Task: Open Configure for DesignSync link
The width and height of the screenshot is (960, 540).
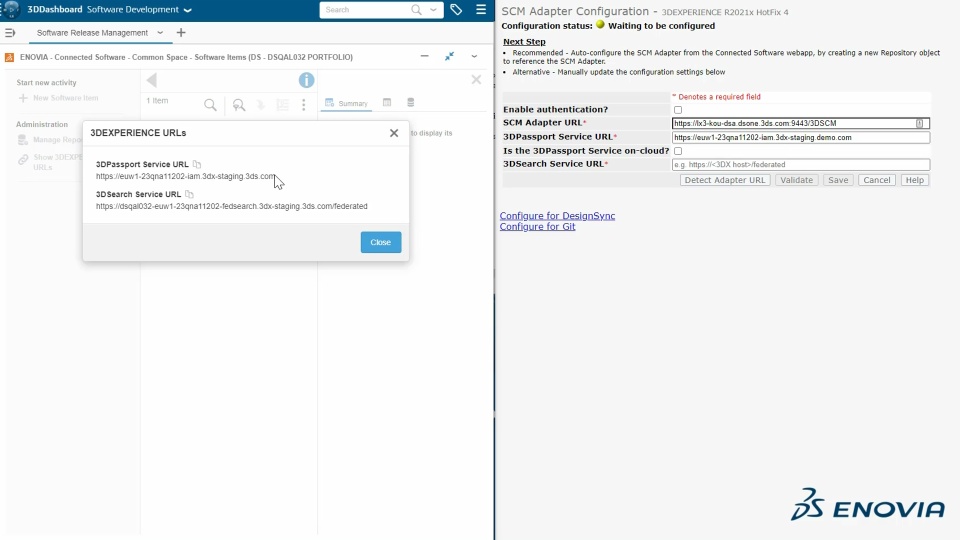Action: (557, 216)
